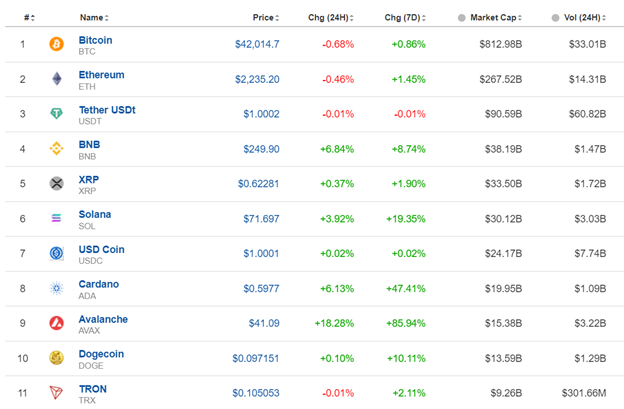
Task: Click the Cardano logo icon
Action: tap(56, 288)
